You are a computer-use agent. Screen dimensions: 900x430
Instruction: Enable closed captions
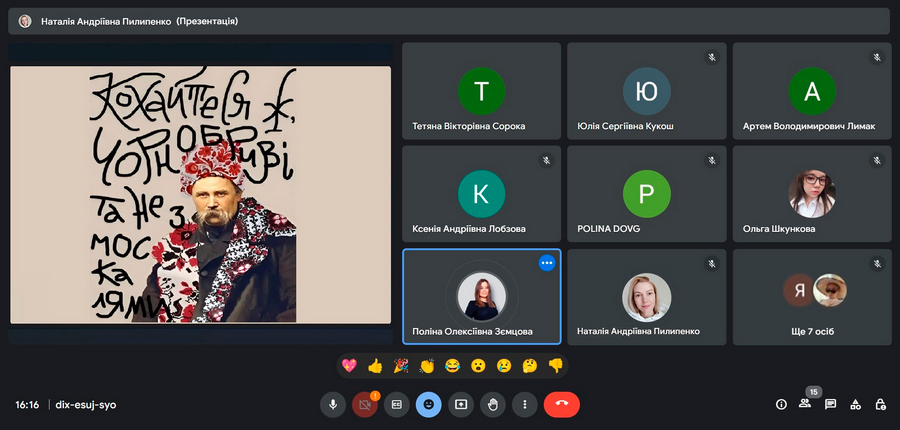(x=397, y=404)
